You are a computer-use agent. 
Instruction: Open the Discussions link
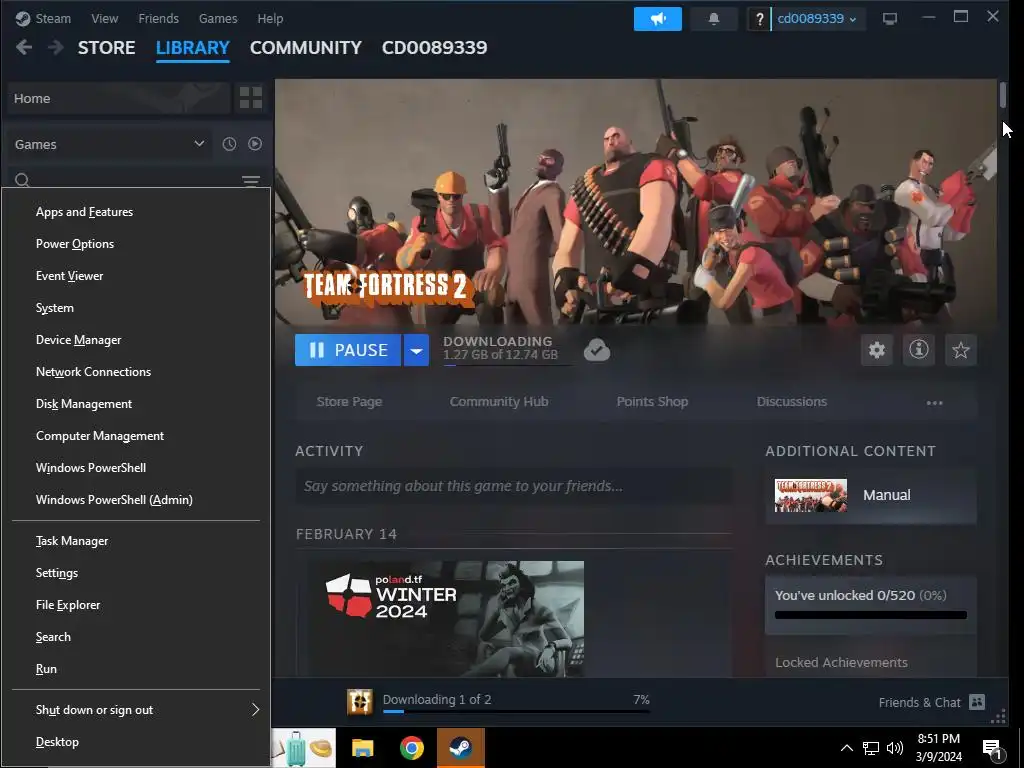[x=792, y=402]
